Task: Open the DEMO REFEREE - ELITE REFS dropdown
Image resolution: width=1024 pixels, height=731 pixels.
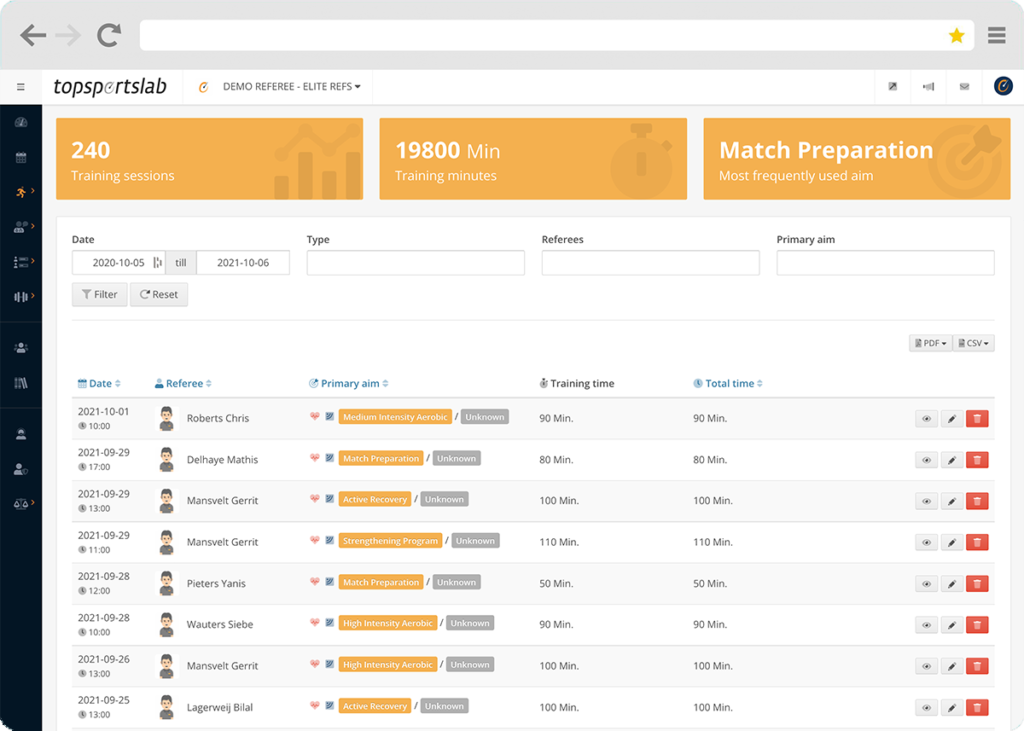Action: [x=290, y=86]
